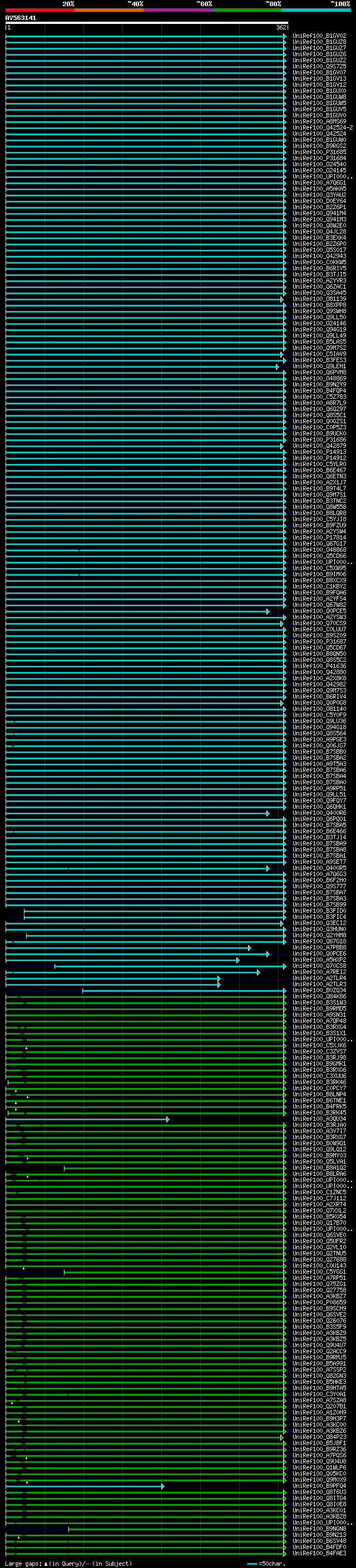
Task: Select the UniRef100_P31686 label
Action: tap(319, 439)
